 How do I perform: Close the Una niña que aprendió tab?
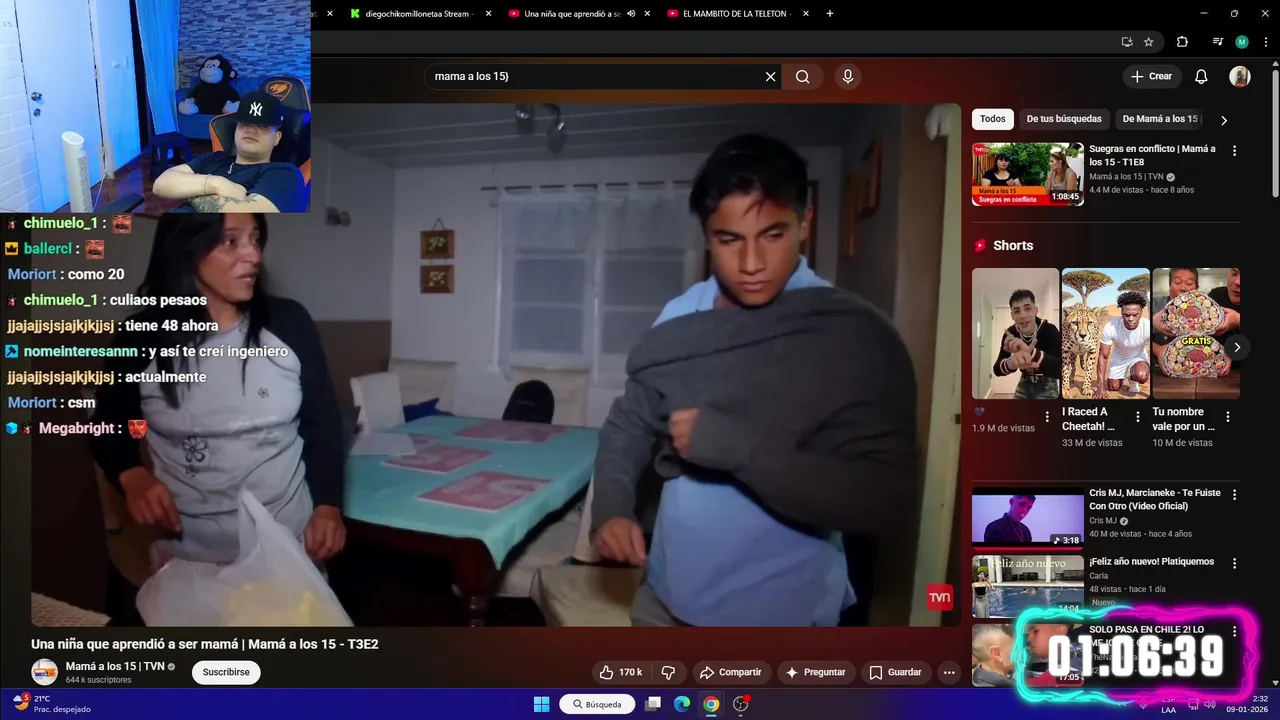647,14
